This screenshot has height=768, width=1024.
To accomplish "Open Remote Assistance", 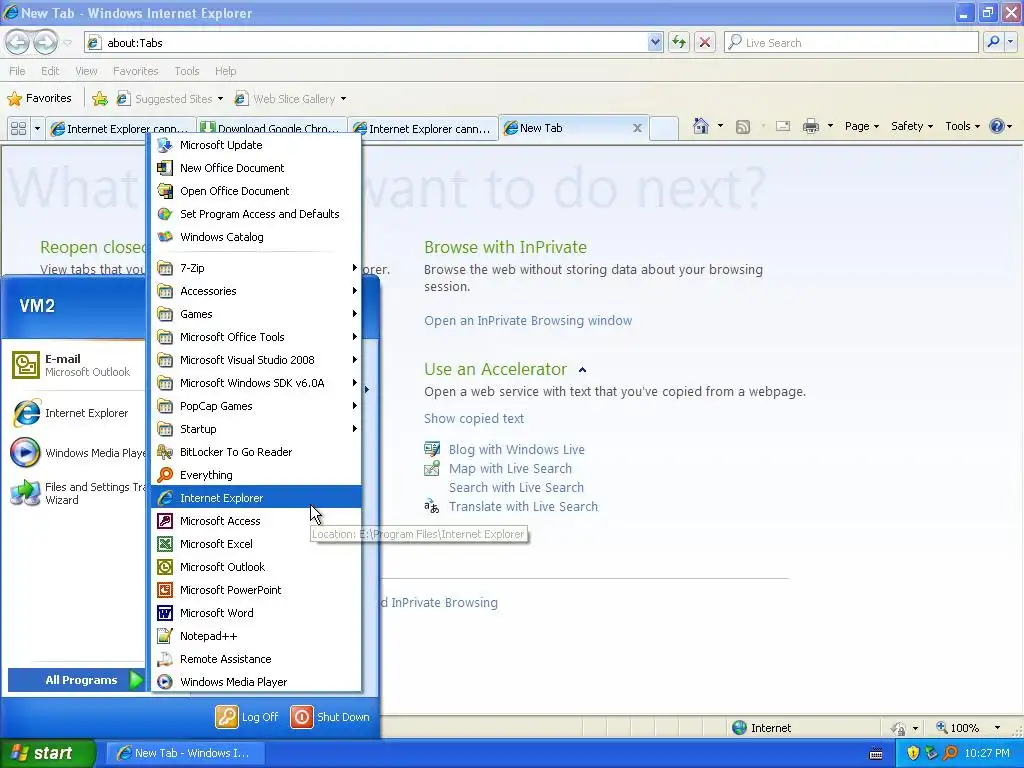I will (x=256, y=659).
